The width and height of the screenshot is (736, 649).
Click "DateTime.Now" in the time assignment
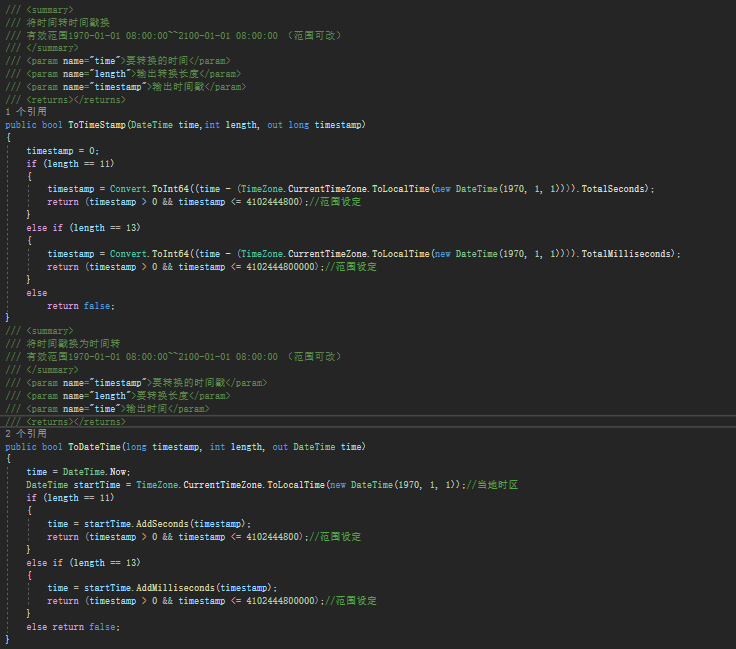tap(96, 472)
